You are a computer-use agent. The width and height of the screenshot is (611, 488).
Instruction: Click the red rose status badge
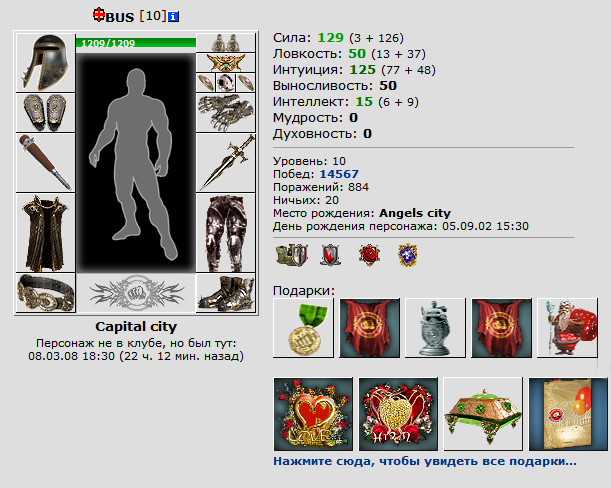pos(369,255)
